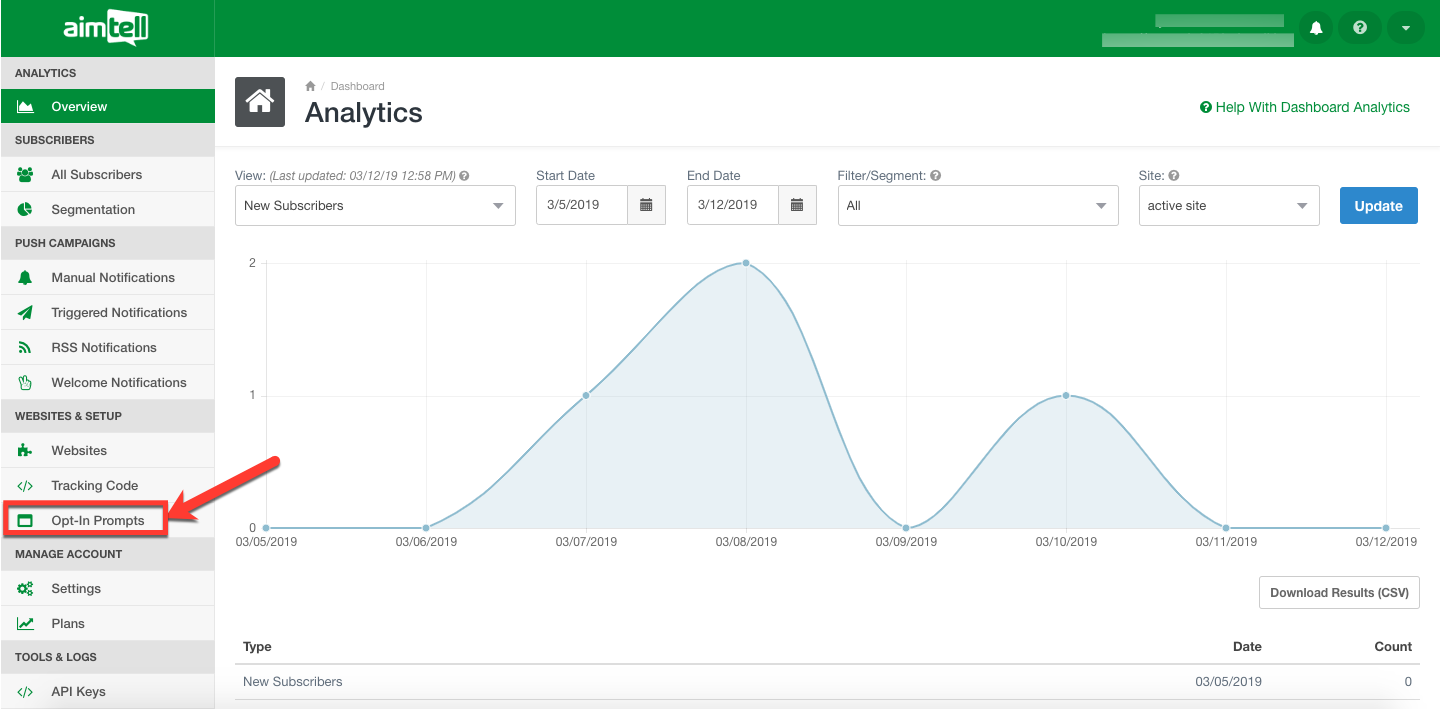
Task: Click the notification bell icon in header
Action: (x=1316, y=28)
